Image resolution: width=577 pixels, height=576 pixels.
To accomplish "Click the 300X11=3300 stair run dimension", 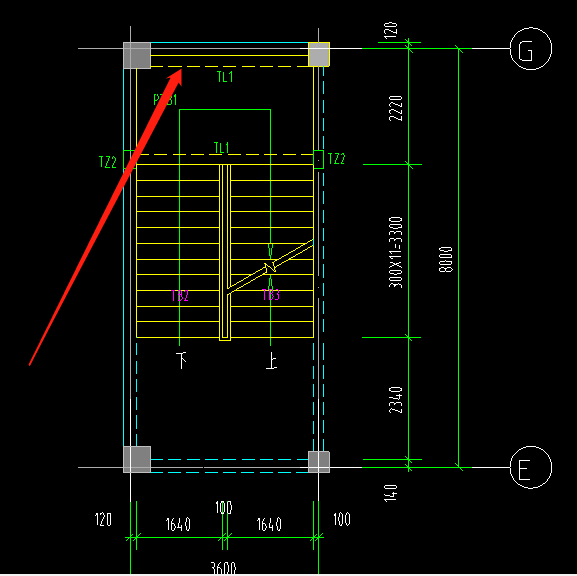I will tap(396, 252).
